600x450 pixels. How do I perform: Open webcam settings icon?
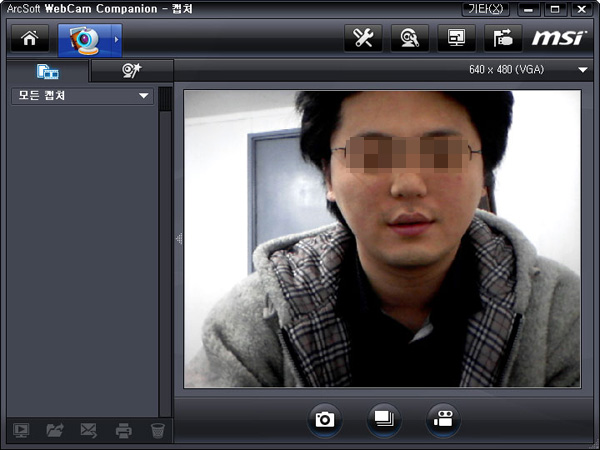click(x=410, y=38)
